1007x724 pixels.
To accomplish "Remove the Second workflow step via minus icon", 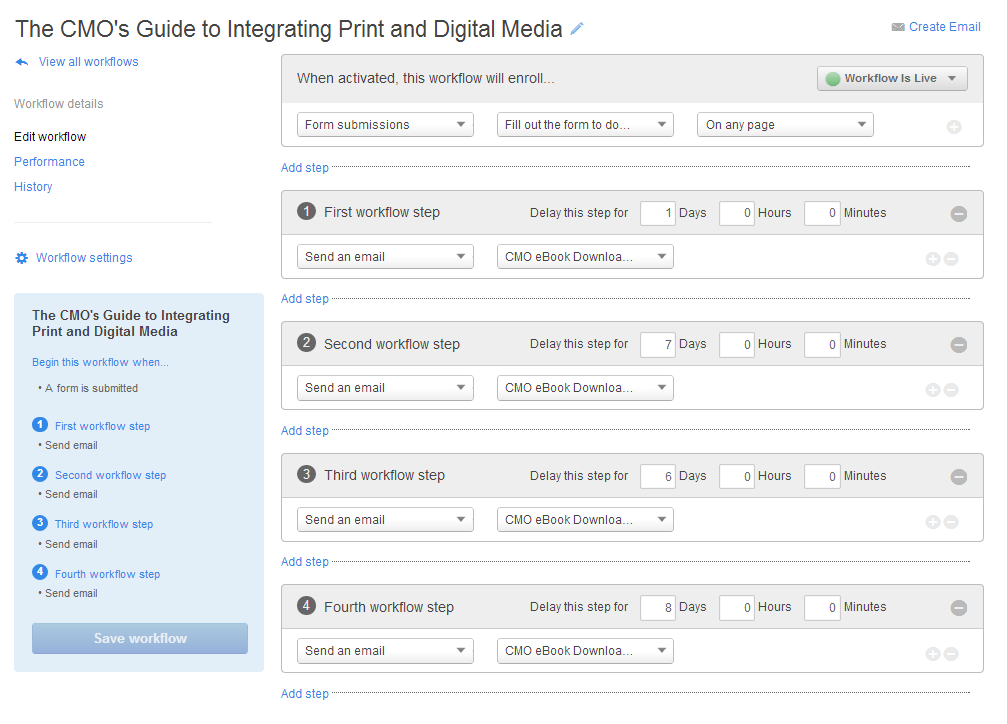I will (958, 345).
